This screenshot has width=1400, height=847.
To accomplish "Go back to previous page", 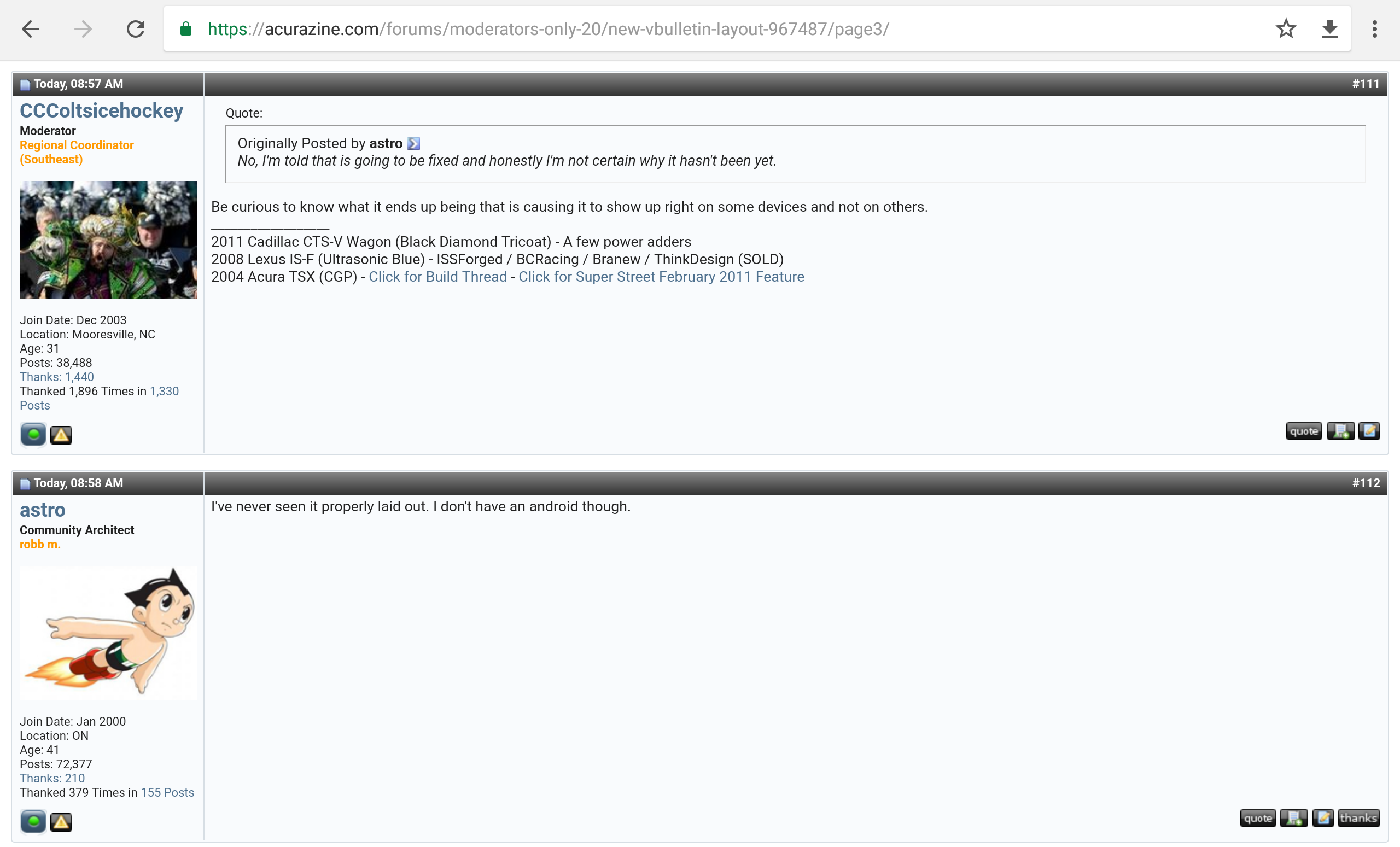I will coord(31,28).
